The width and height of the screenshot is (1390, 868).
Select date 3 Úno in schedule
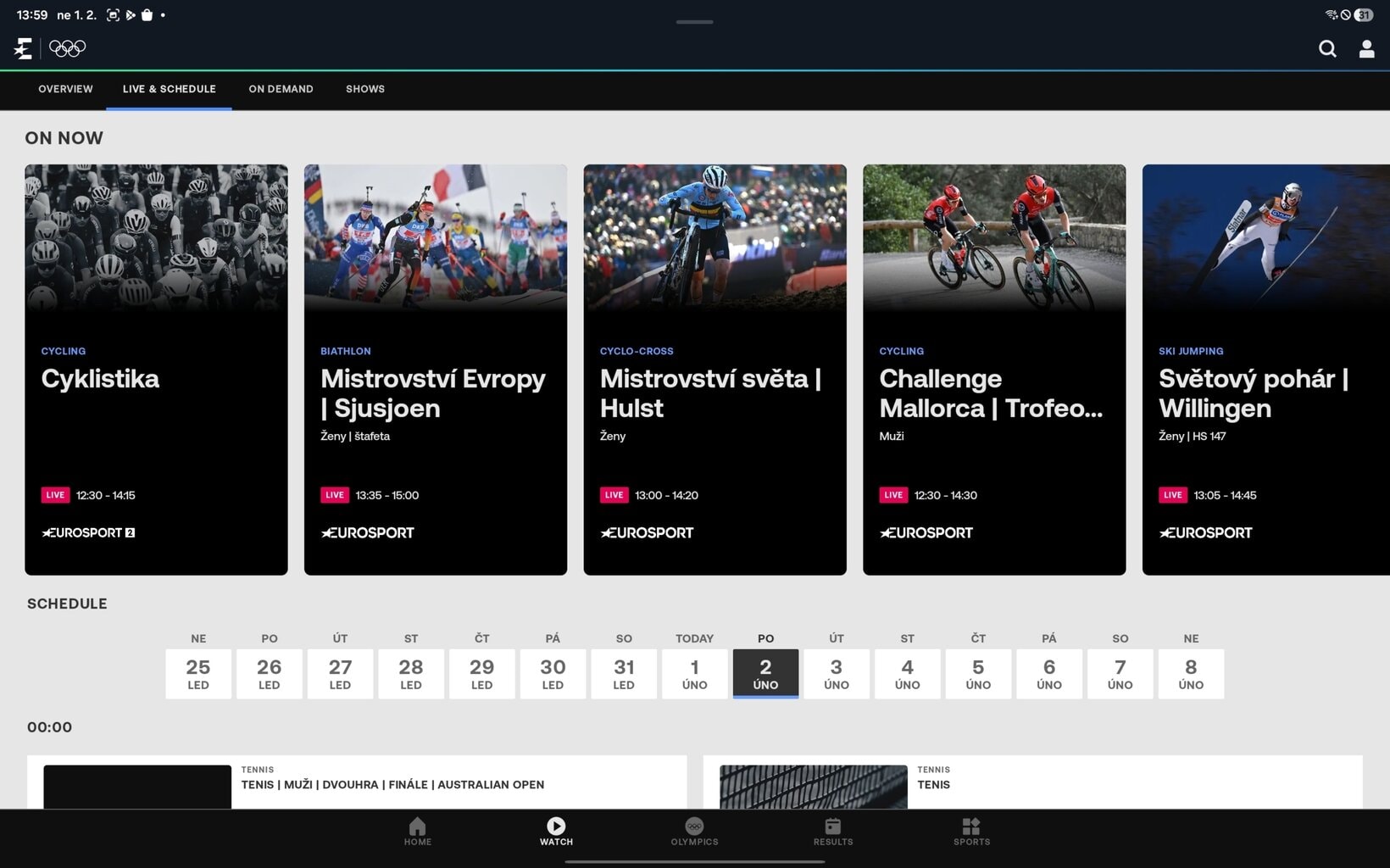pos(836,673)
